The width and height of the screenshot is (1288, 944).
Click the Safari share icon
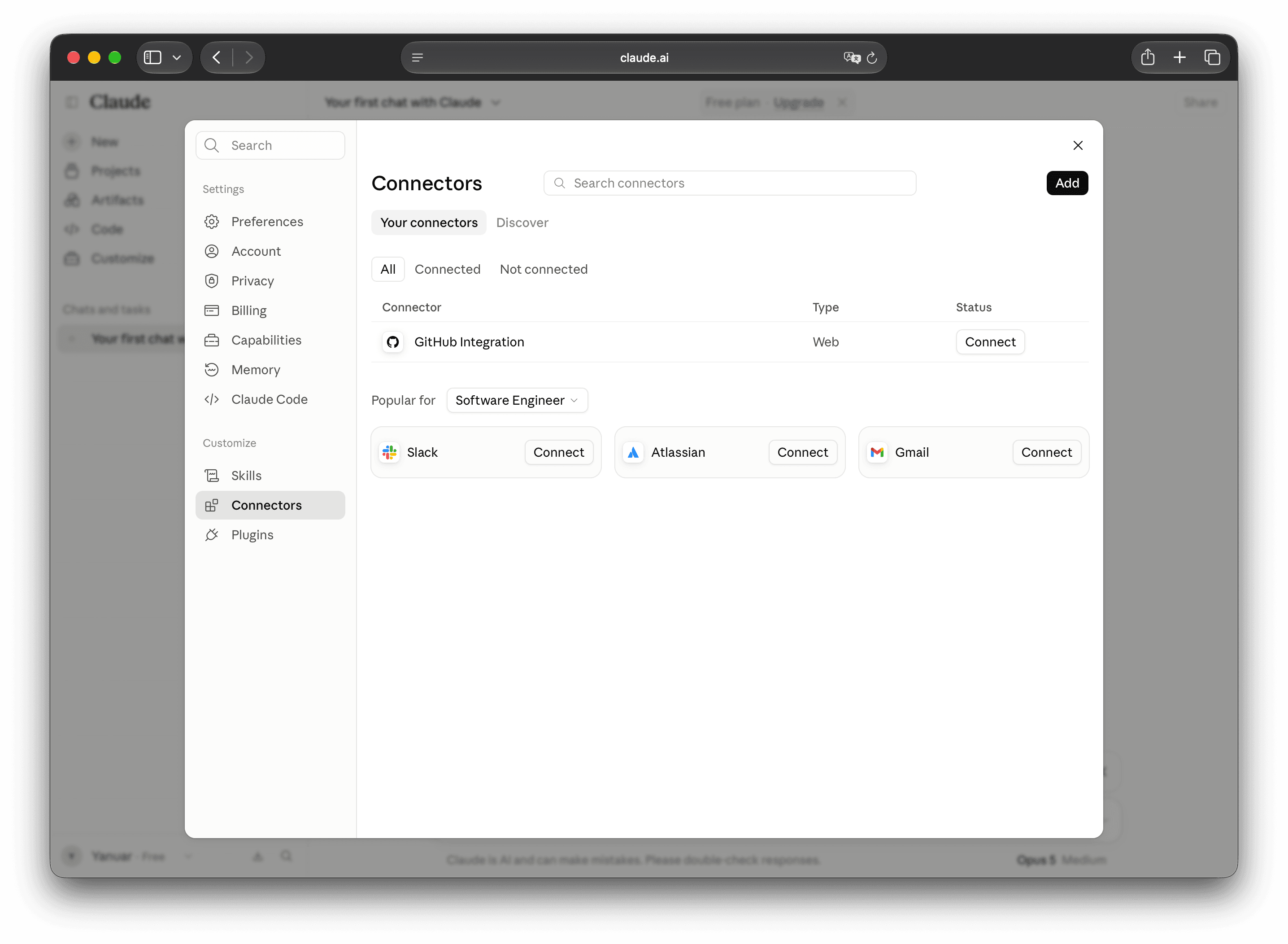pyautogui.click(x=1148, y=57)
